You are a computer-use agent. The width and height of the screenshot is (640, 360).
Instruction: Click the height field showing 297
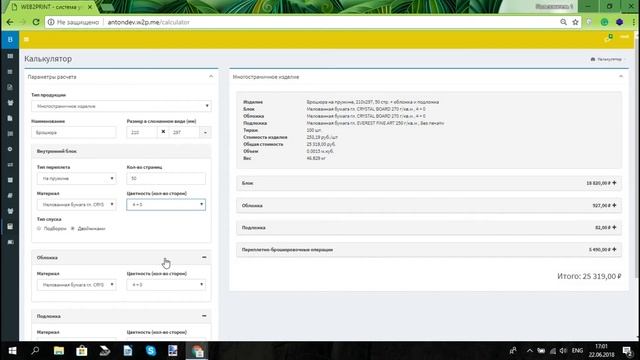[x=184, y=132]
